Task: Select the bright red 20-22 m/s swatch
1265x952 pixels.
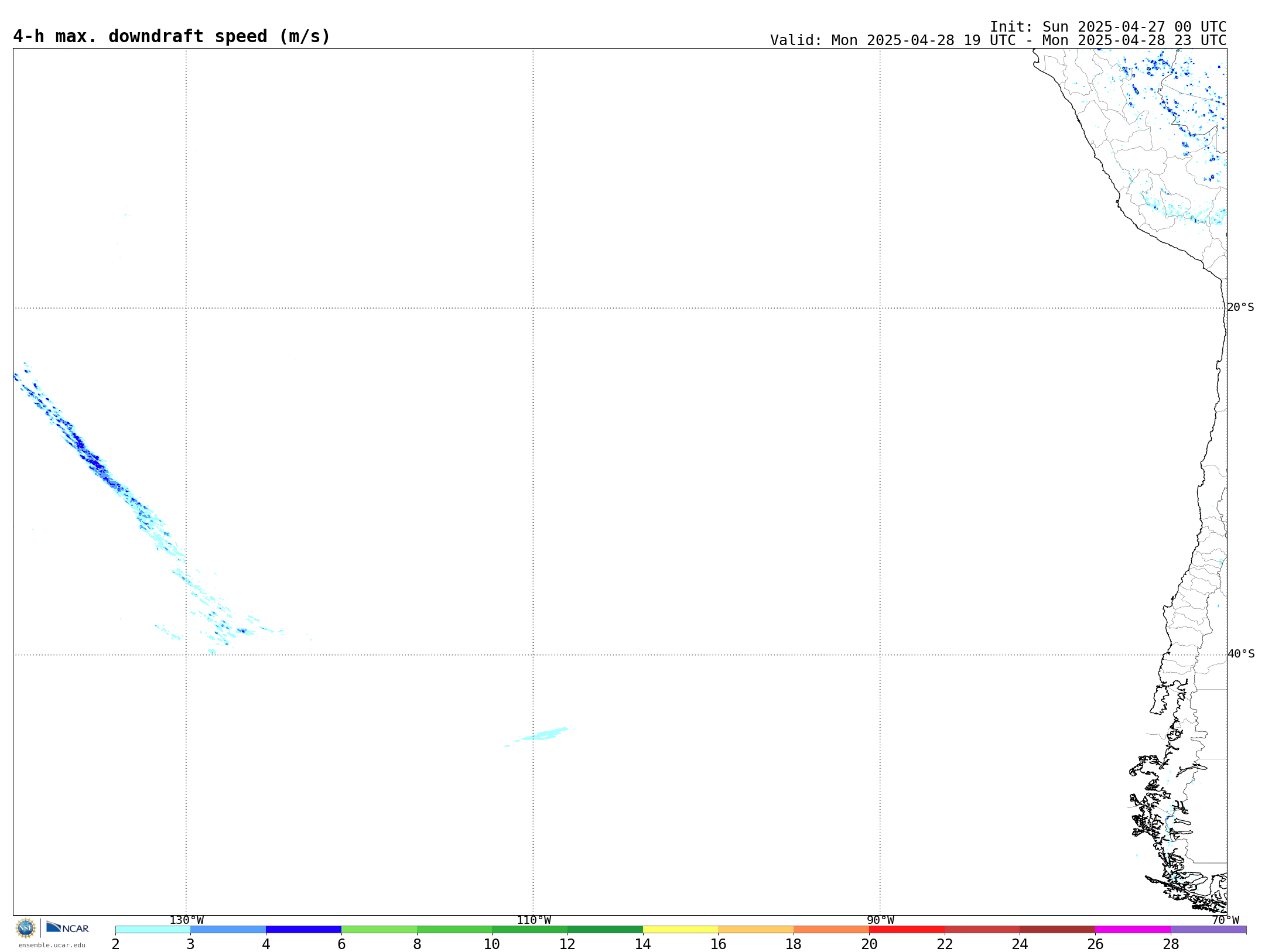Action: click(x=907, y=930)
